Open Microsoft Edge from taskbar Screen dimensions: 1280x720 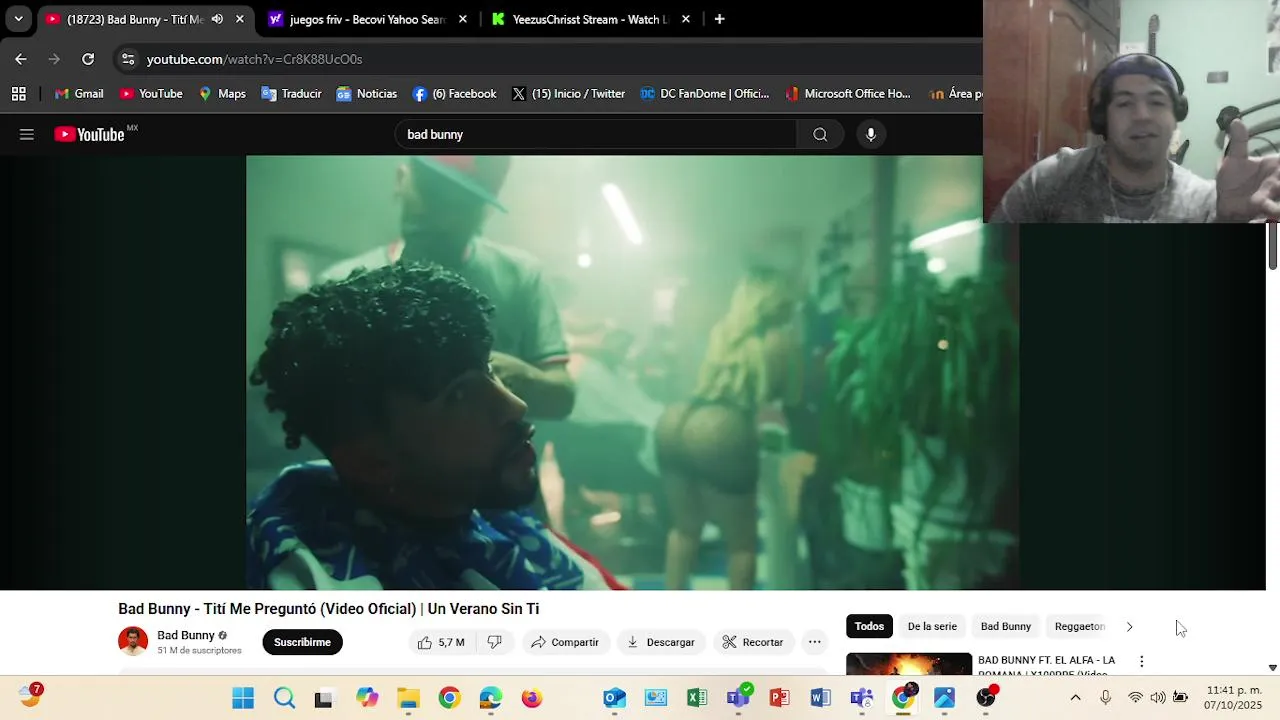(490, 698)
